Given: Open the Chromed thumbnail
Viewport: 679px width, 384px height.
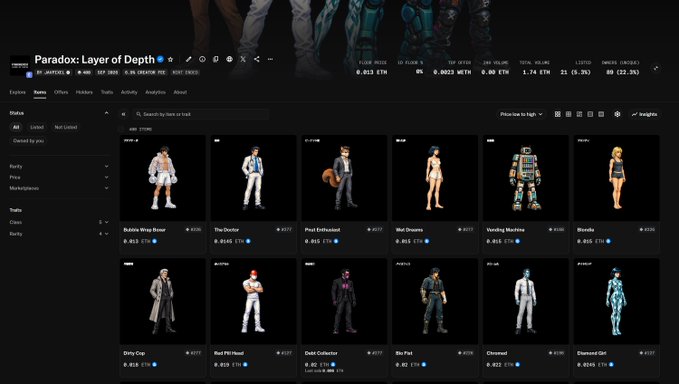Looking at the screenshot, I should [526, 301].
